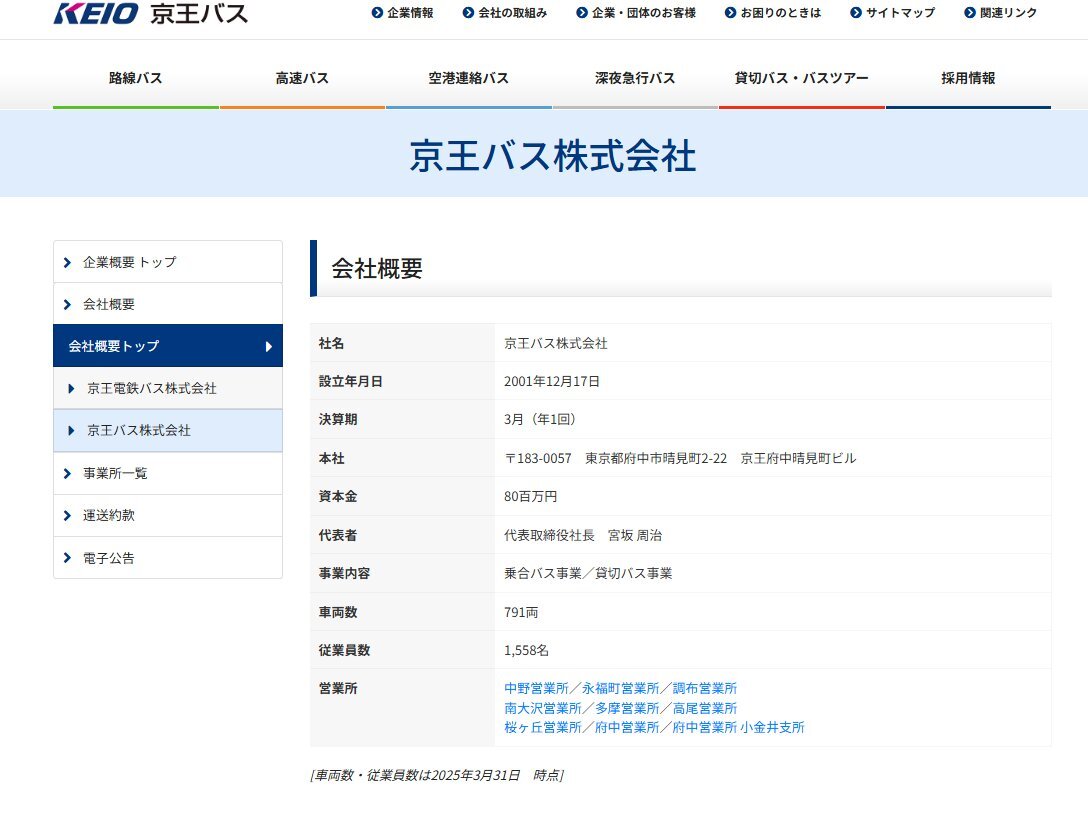
Task: Open 京王バス株式会社 sidebar subitem
Action: click(168, 430)
